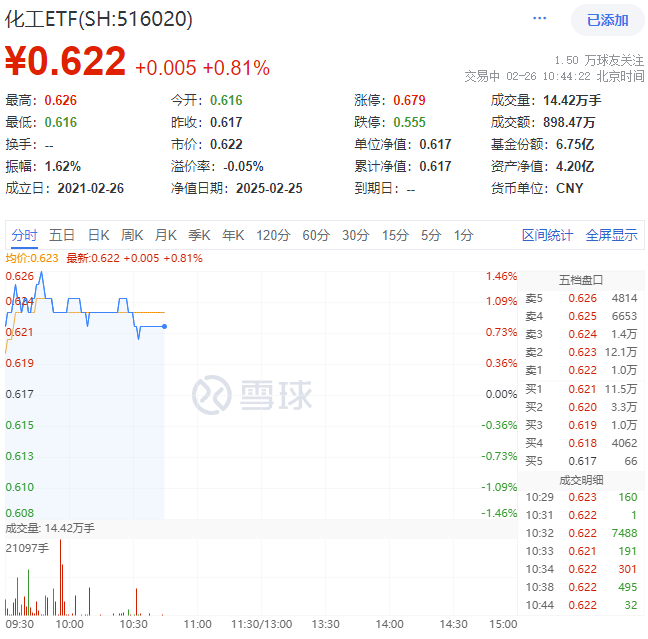The width and height of the screenshot is (648, 639).
Task: Select the 分时 chart tab
Action: tap(25, 235)
